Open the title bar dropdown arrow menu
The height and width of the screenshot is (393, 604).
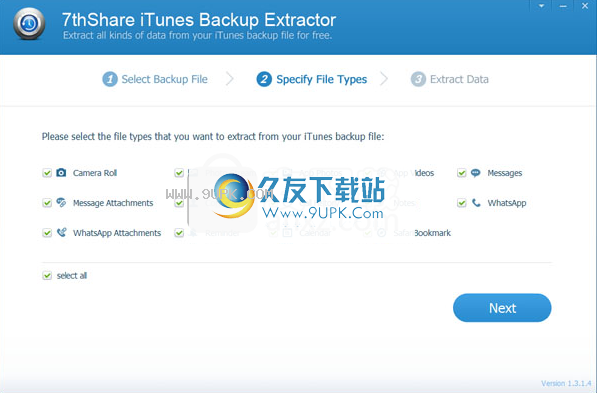coord(542,6)
